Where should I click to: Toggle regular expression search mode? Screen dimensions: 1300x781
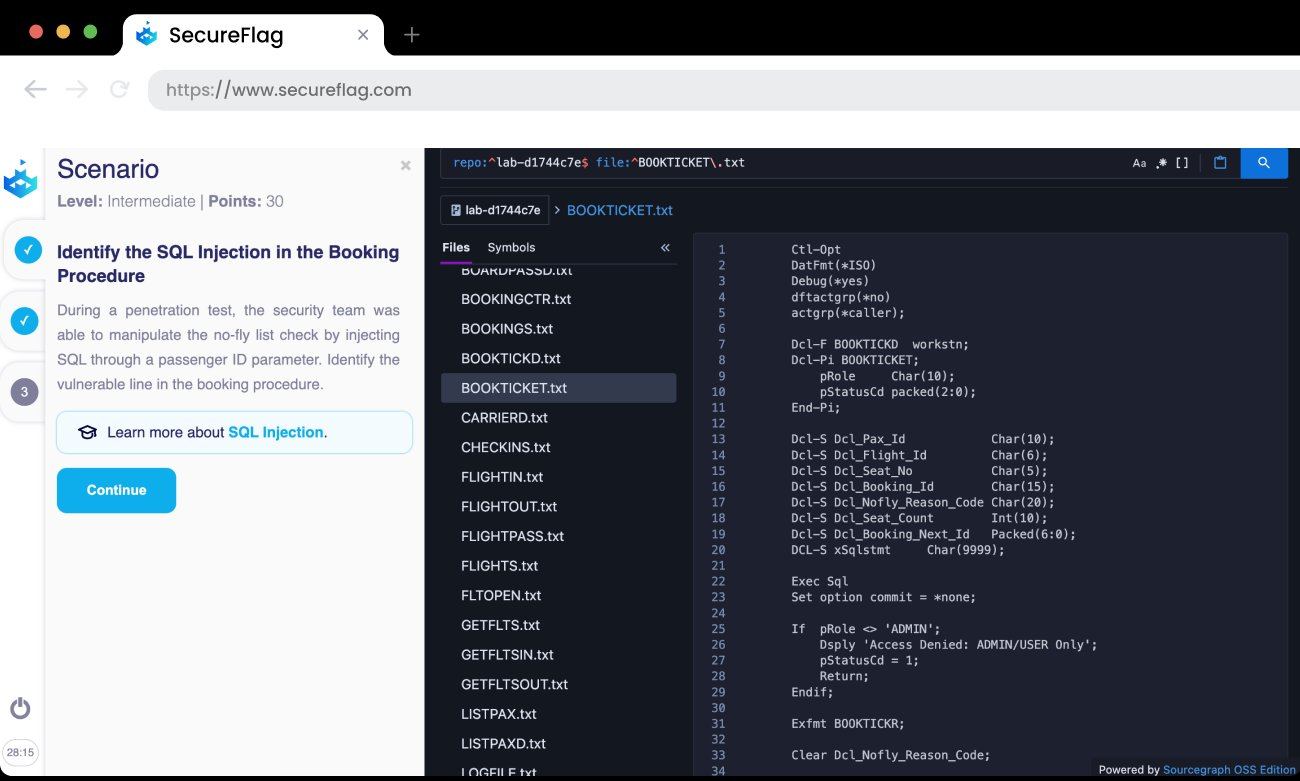pyautogui.click(x=1161, y=163)
